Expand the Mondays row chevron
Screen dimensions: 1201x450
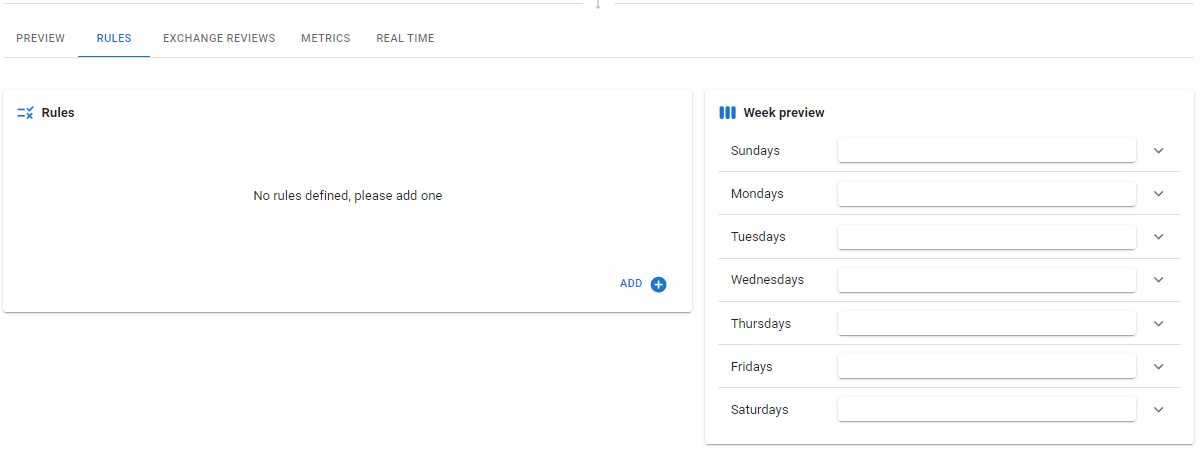point(1159,194)
